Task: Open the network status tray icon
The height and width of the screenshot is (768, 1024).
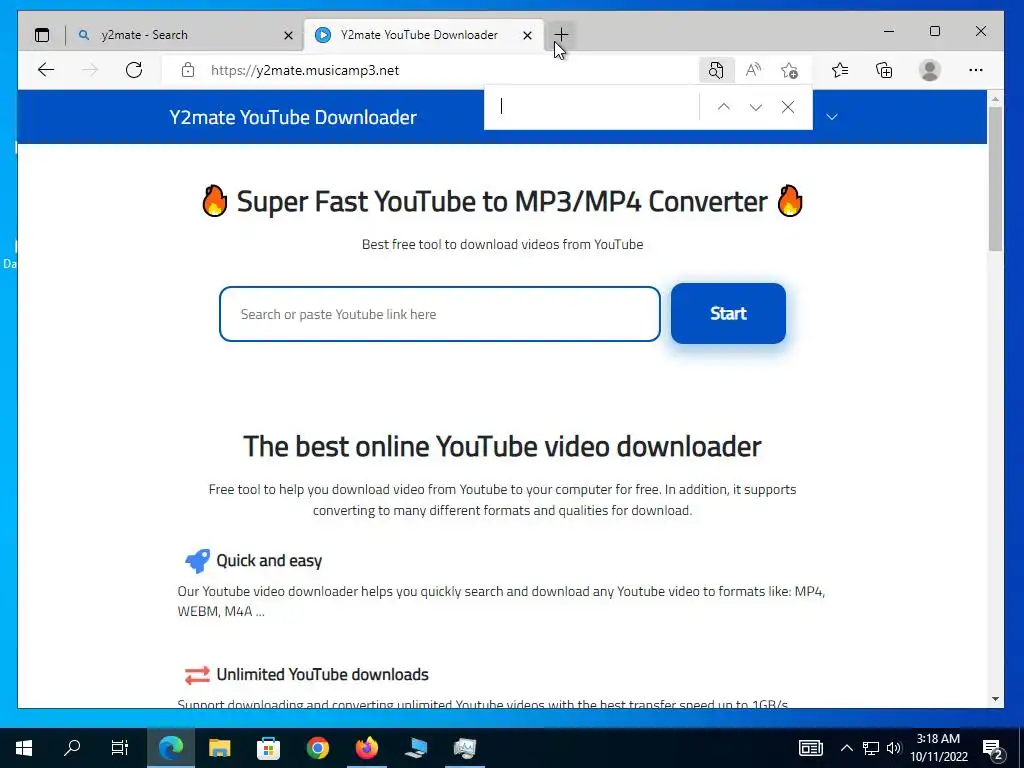Action: 871,748
